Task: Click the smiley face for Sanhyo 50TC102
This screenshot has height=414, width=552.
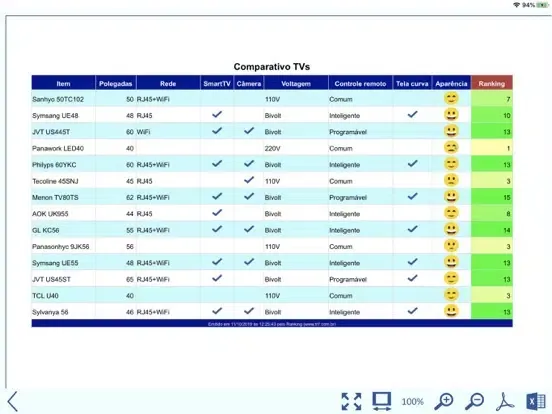Action: [451, 98]
